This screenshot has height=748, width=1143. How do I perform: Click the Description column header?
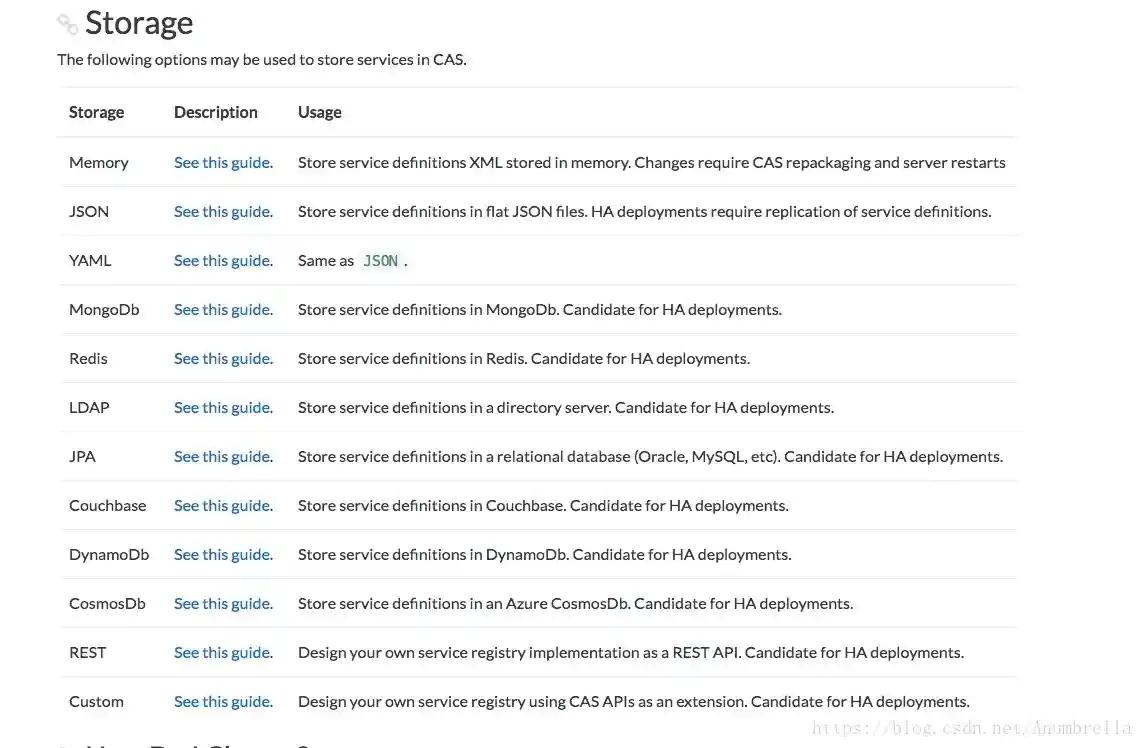215,112
